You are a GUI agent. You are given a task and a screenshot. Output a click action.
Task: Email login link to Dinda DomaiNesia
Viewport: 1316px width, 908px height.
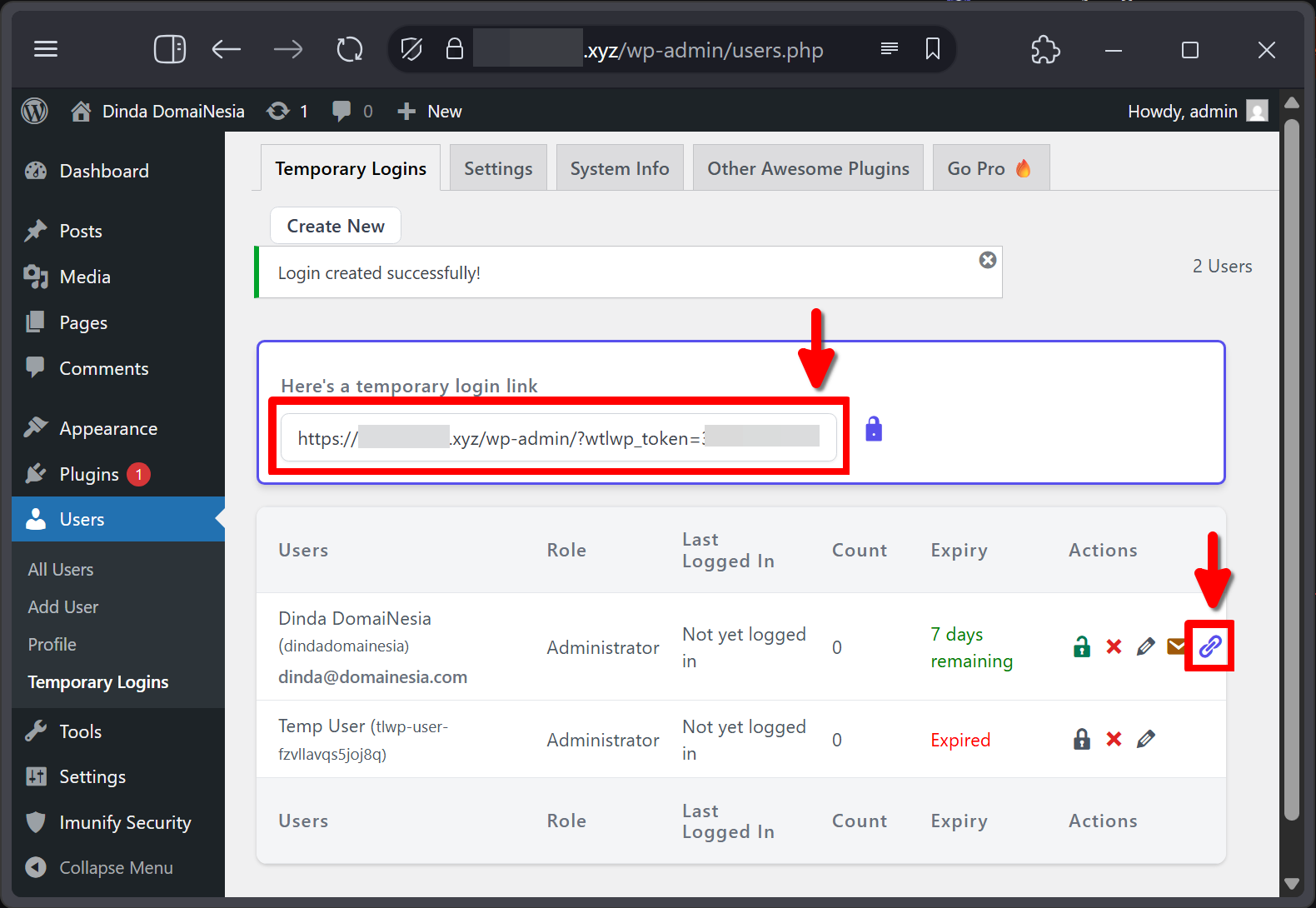(x=1176, y=646)
